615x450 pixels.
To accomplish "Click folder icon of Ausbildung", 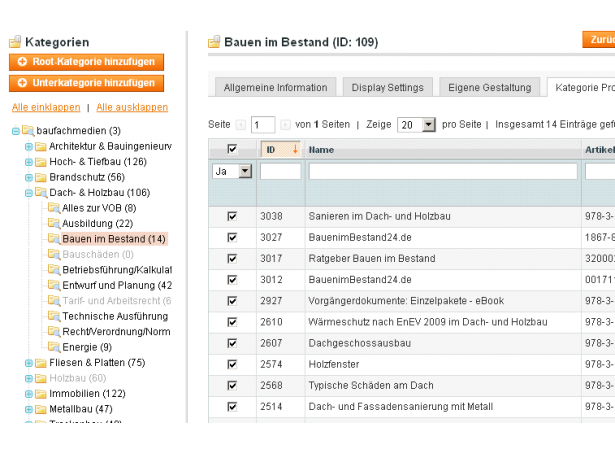I will 54,223.
